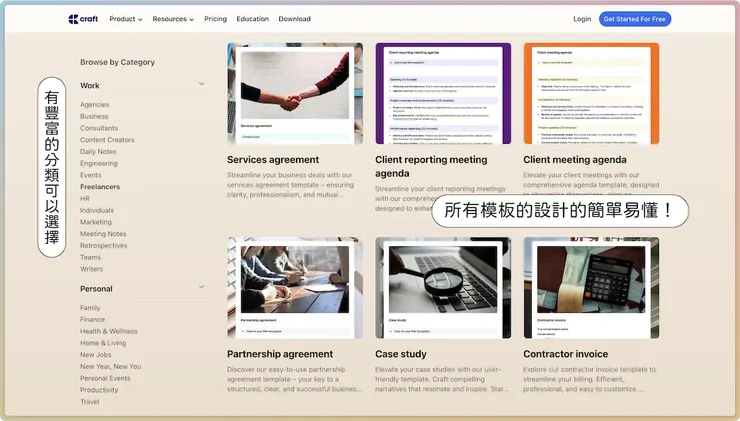The image size is (740, 421).
Task: Choose the Content Creators category
Action: coord(107,140)
